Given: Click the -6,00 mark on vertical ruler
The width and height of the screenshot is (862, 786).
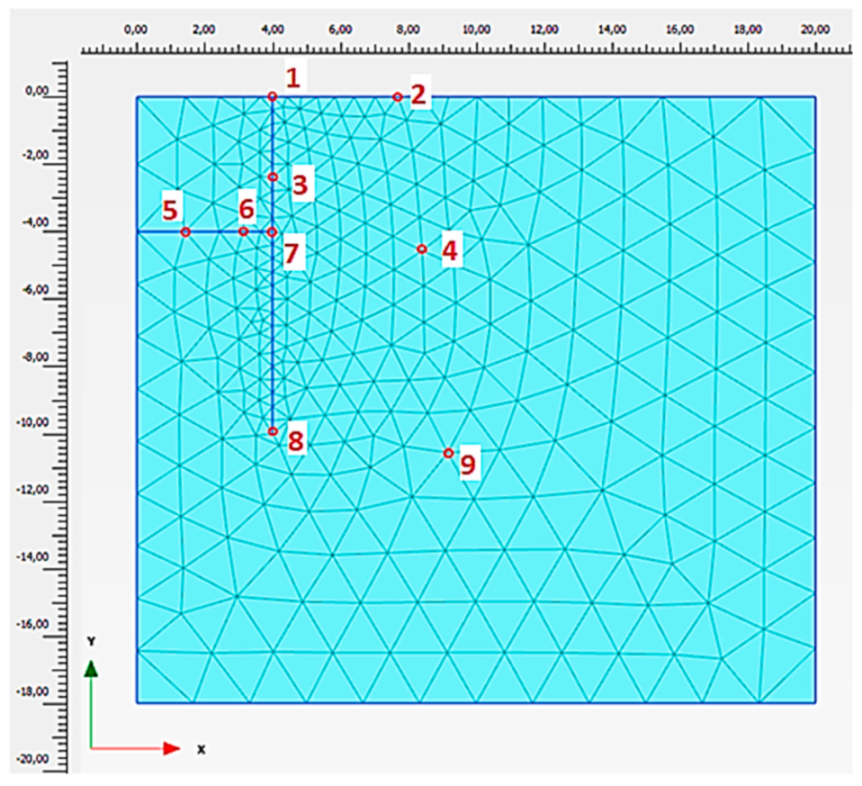Looking at the screenshot, I should click(x=36, y=290).
